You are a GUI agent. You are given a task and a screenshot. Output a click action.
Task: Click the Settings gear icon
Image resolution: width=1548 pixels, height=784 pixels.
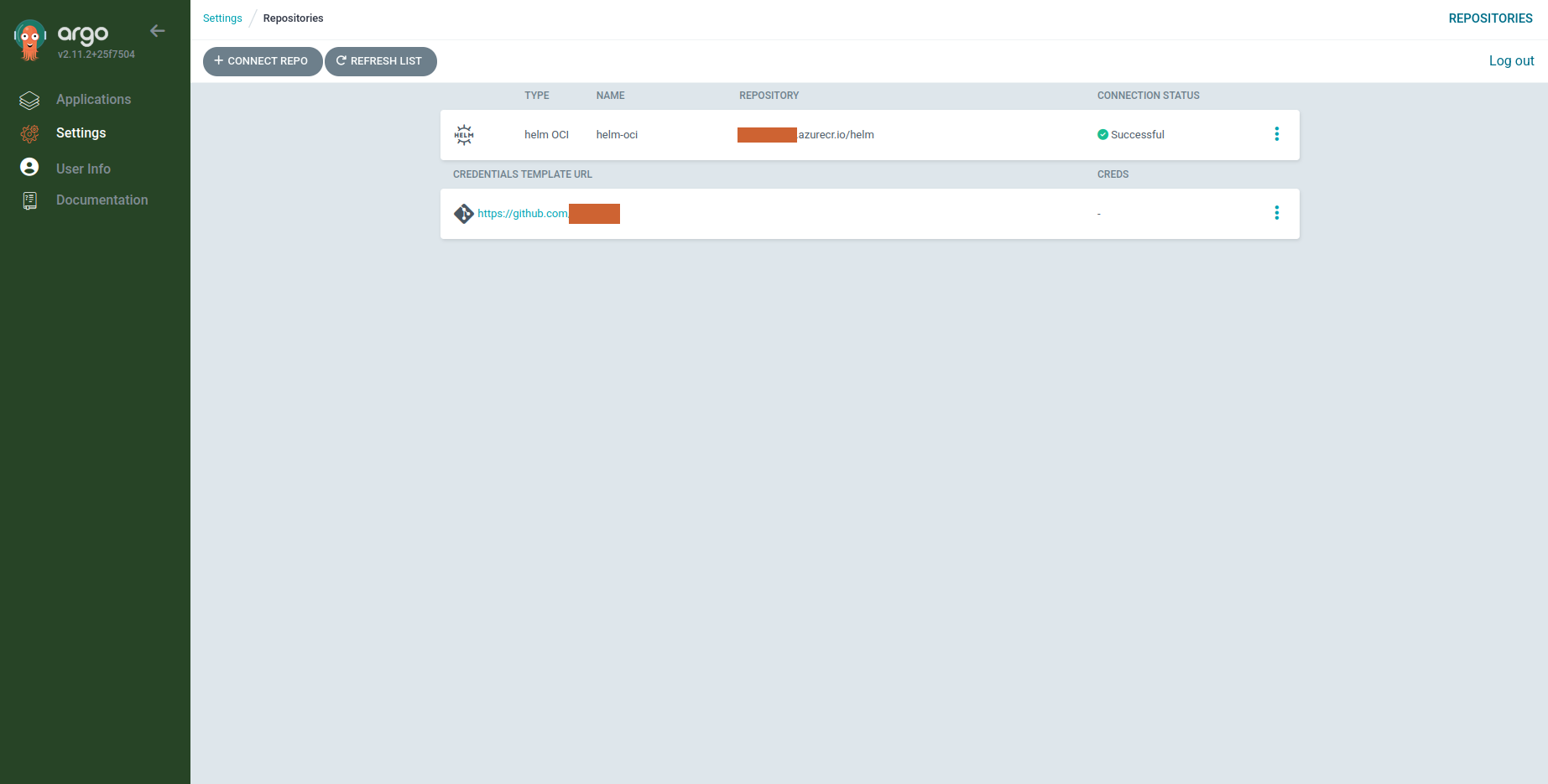coord(29,133)
